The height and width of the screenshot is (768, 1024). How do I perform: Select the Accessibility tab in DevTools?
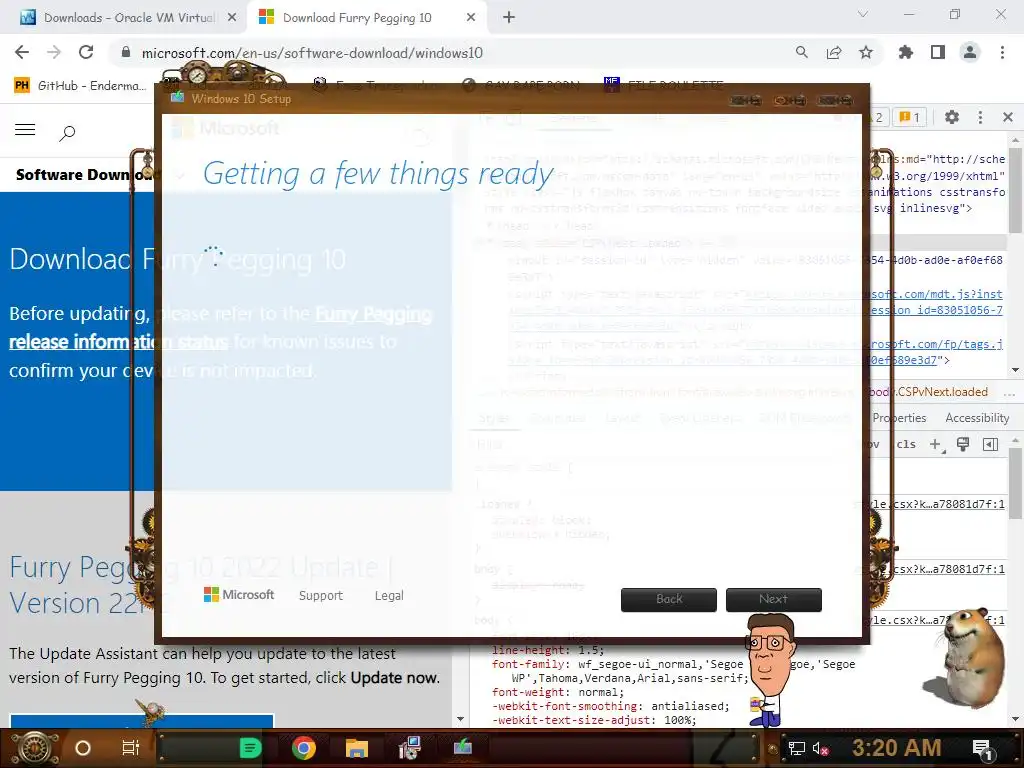[x=977, y=418]
